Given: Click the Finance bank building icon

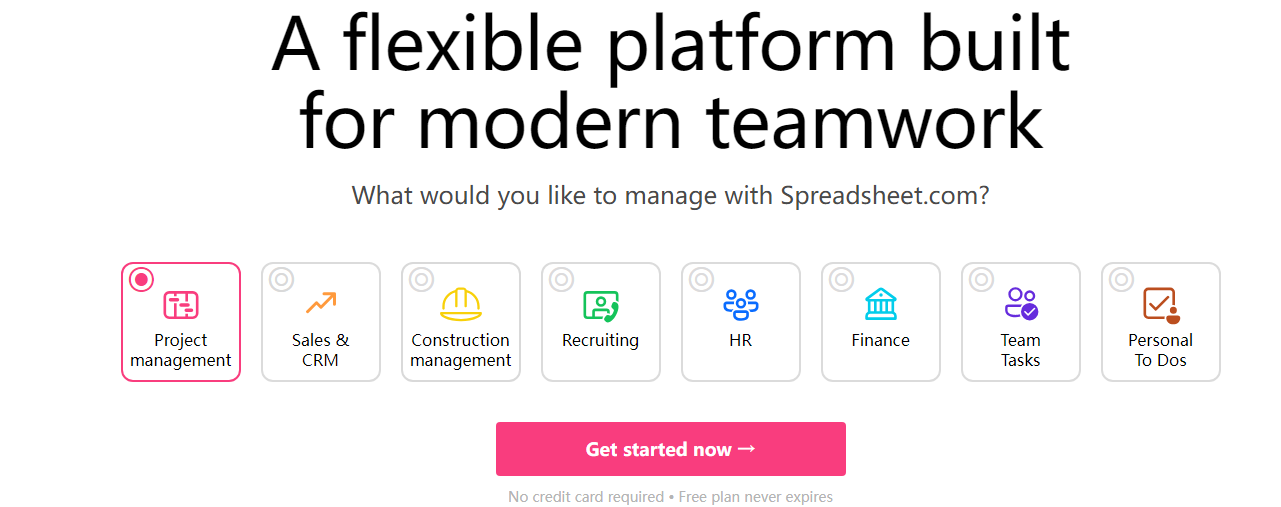Looking at the screenshot, I should point(881,304).
